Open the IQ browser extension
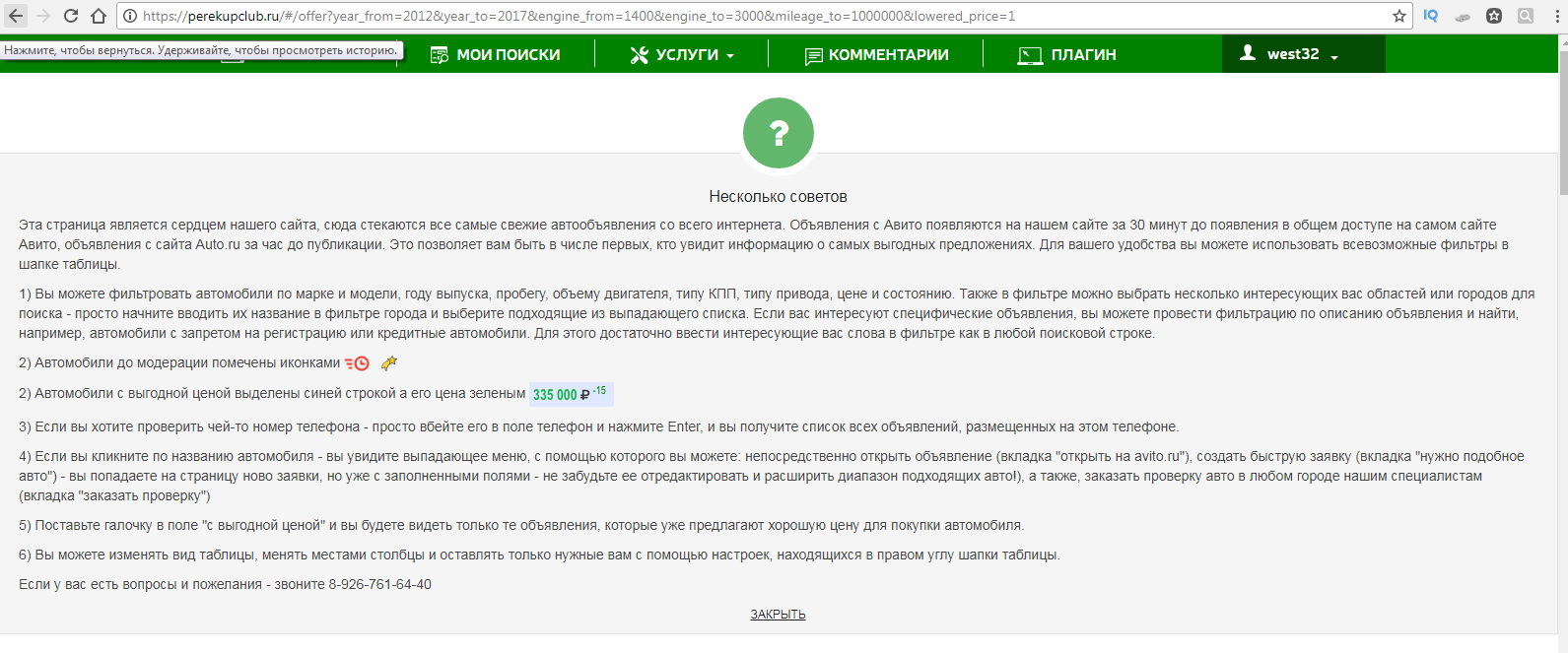The height and width of the screenshot is (653, 1568). (1430, 16)
